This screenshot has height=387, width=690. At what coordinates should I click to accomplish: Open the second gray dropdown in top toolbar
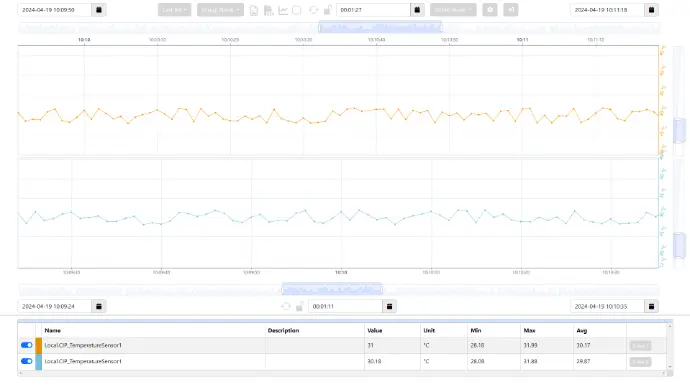click(x=220, y=10)
